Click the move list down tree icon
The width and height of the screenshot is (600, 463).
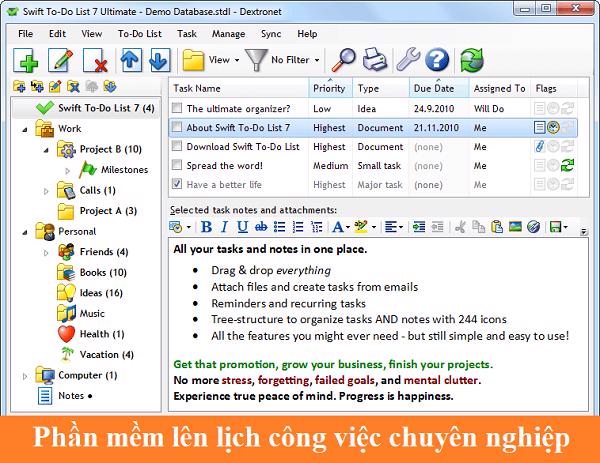[110, 86]
